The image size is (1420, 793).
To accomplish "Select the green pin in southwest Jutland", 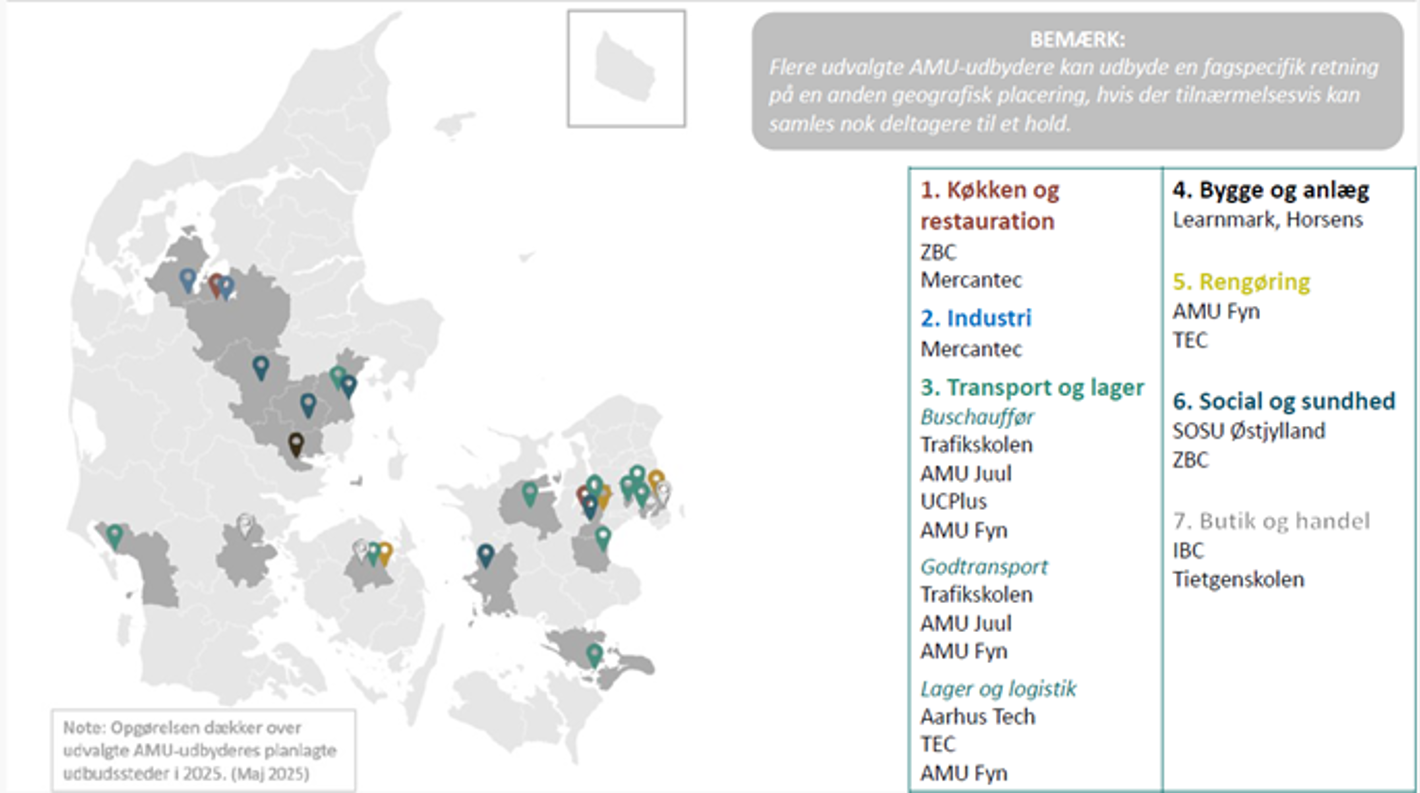I will point(115,535).
